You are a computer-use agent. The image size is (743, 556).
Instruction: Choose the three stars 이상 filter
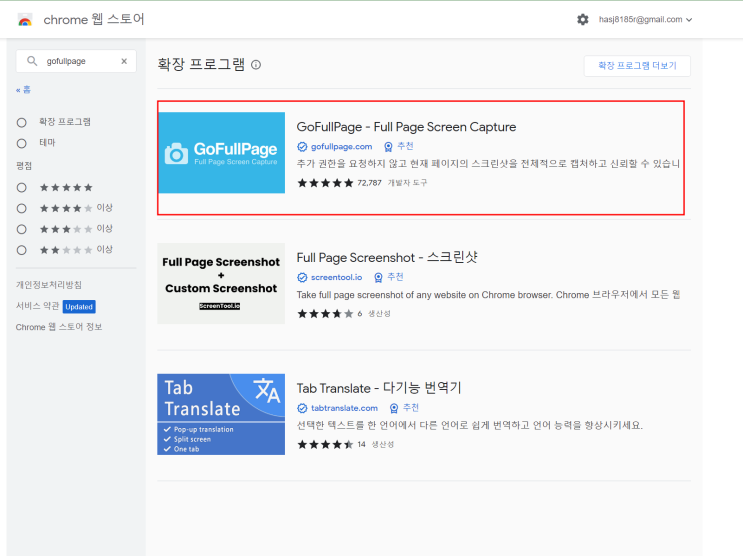pyautogui.click(x=21, y=229)
